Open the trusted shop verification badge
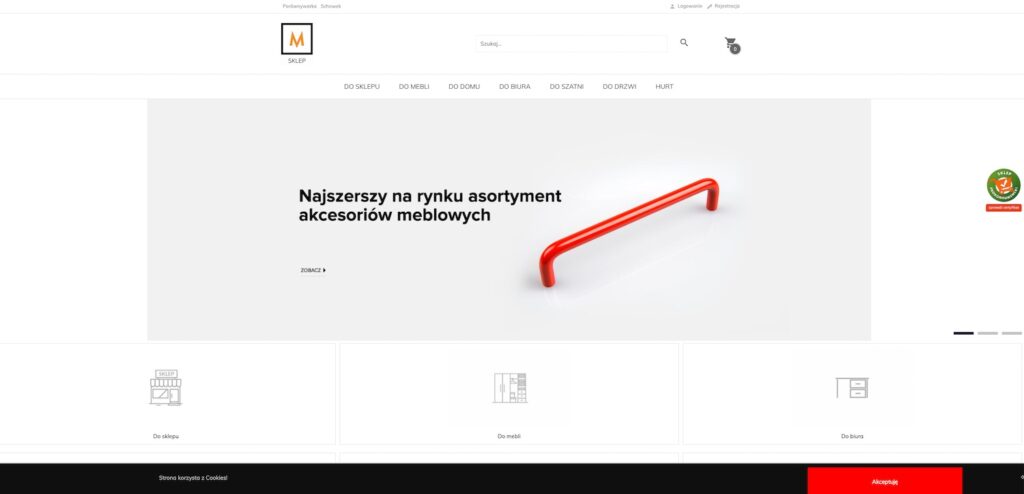 (1004, 189)
